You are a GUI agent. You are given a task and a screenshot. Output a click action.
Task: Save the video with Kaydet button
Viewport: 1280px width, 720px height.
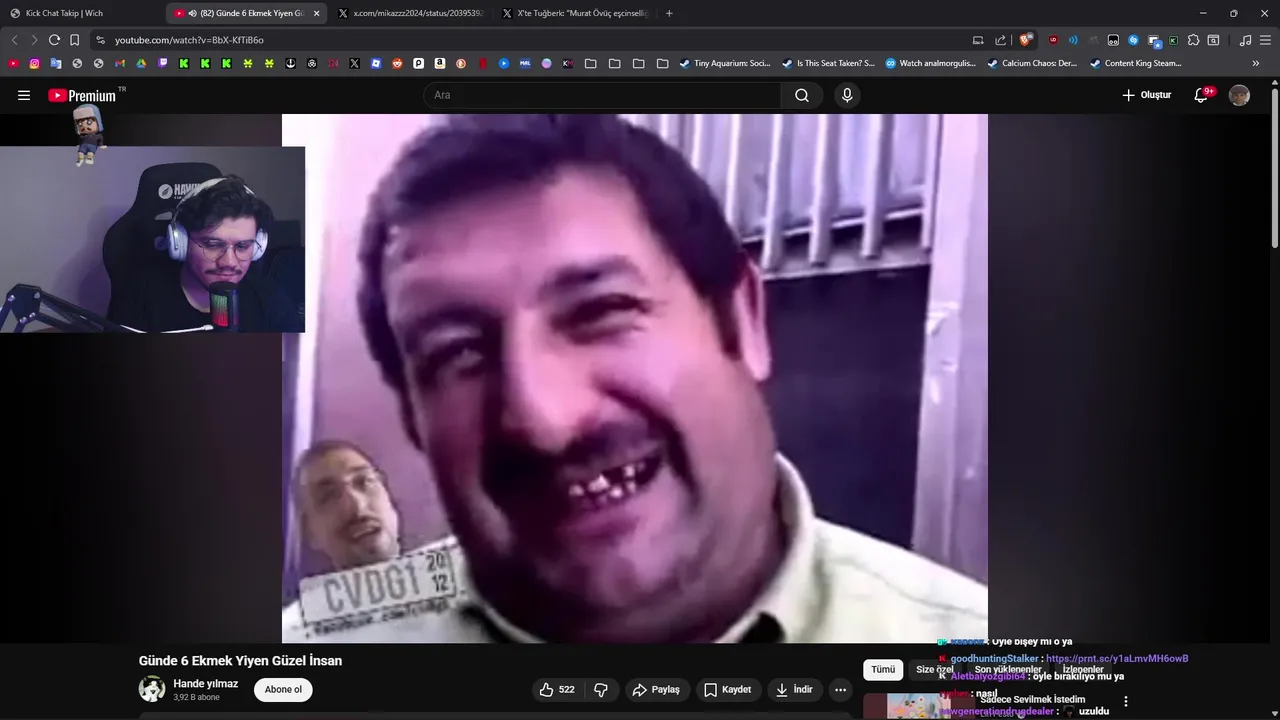pos(727,689)
